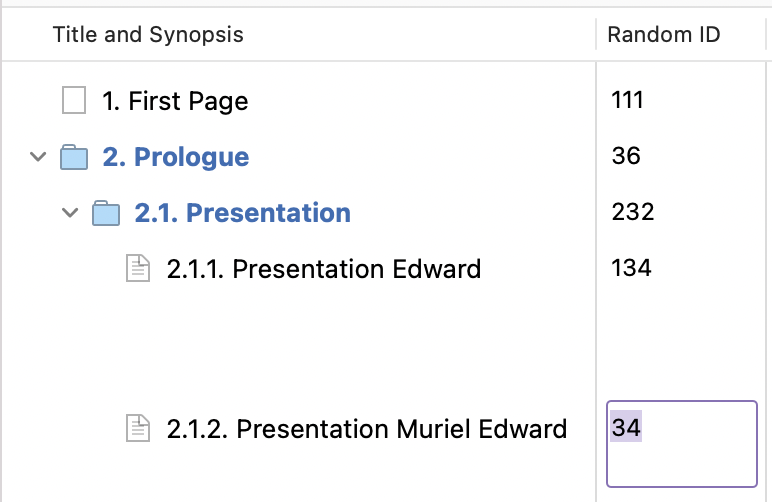Select 2.1.2. Presentation Muriel Edward document
Image resolution: width=772 pixels, height=502 pixels.
tap(367, 429)
